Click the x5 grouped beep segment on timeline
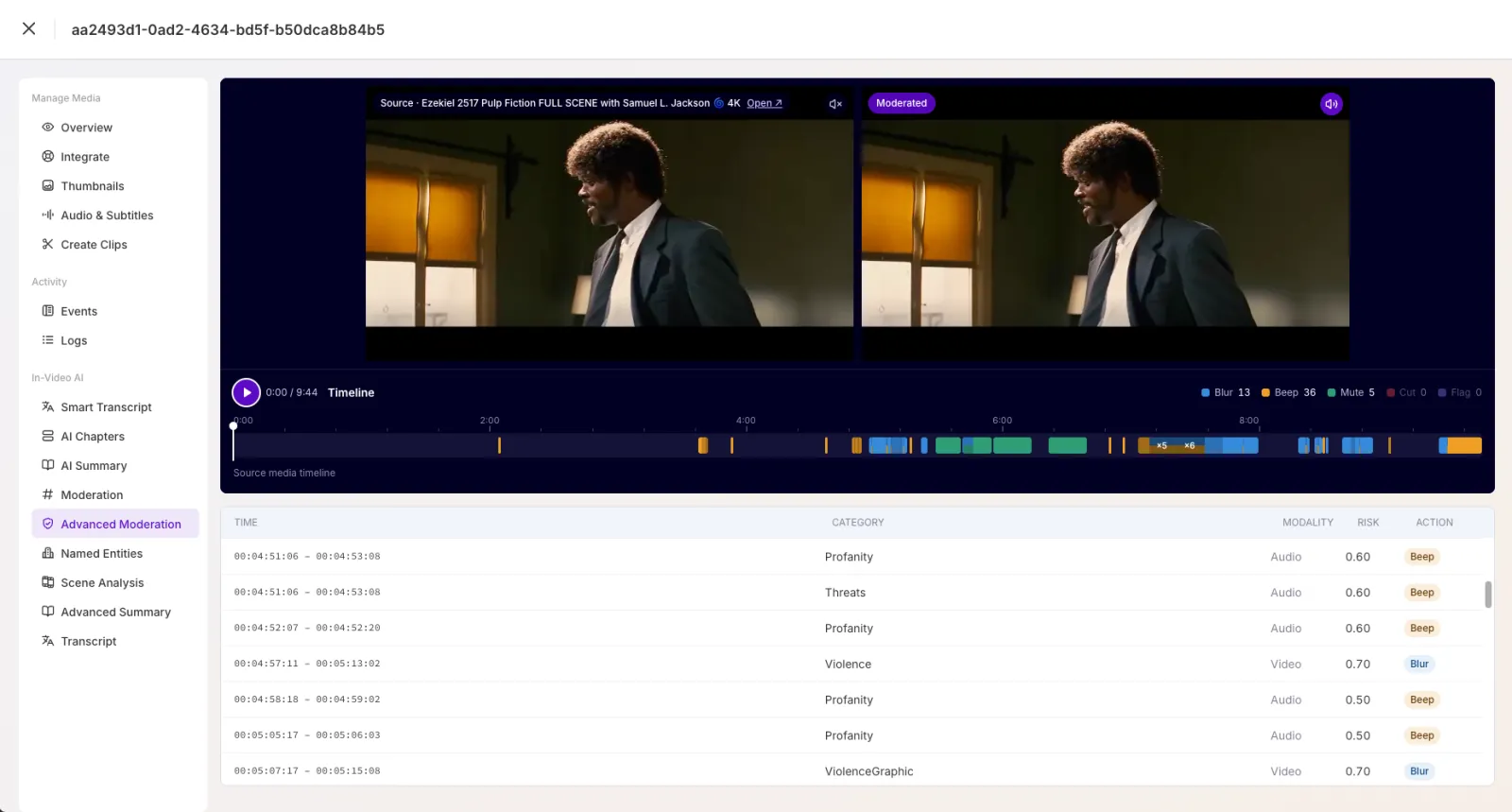 1161,445
